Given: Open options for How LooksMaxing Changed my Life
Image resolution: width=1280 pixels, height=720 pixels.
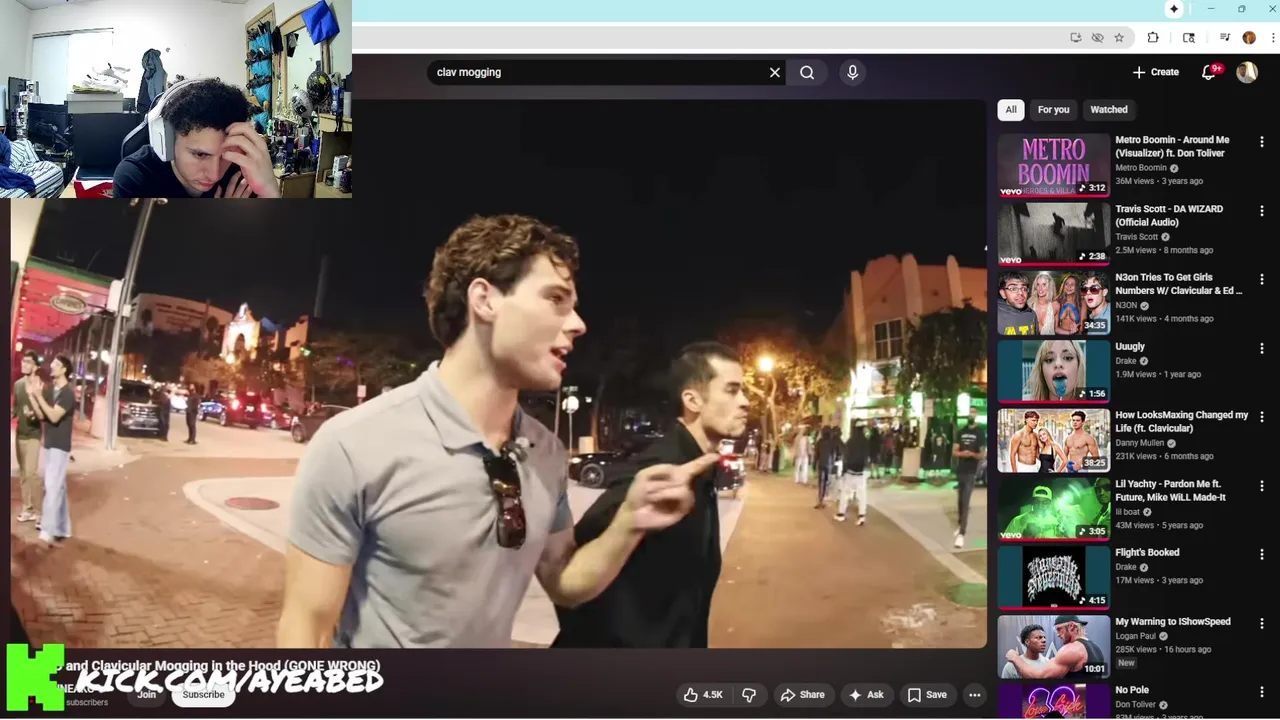Looking at the screenshot, I should point(1262,417).
